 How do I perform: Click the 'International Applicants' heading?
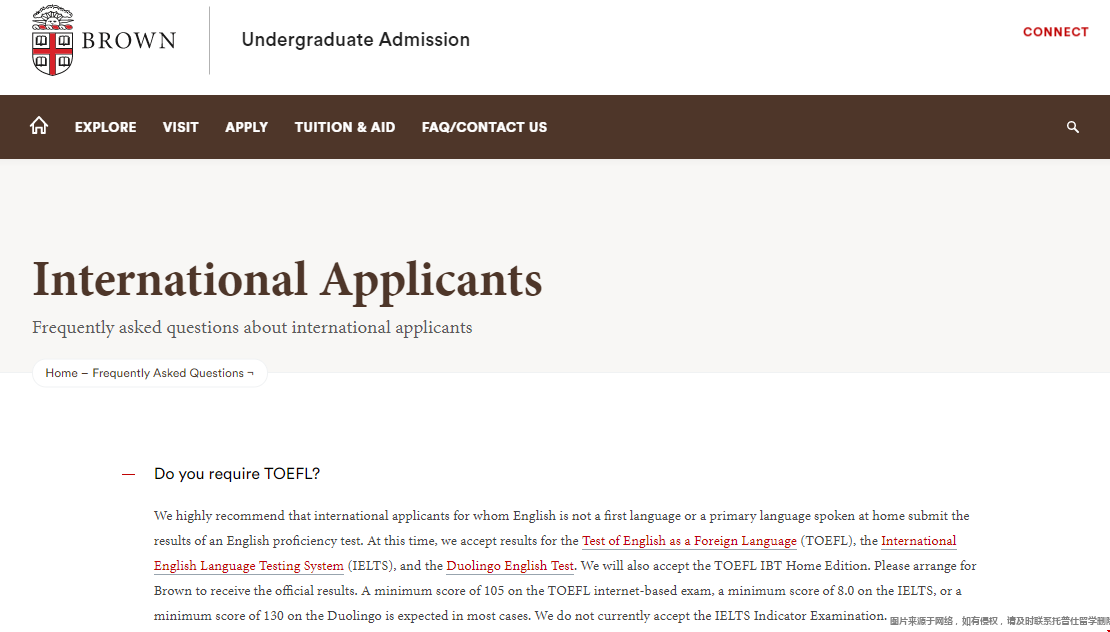287,279
